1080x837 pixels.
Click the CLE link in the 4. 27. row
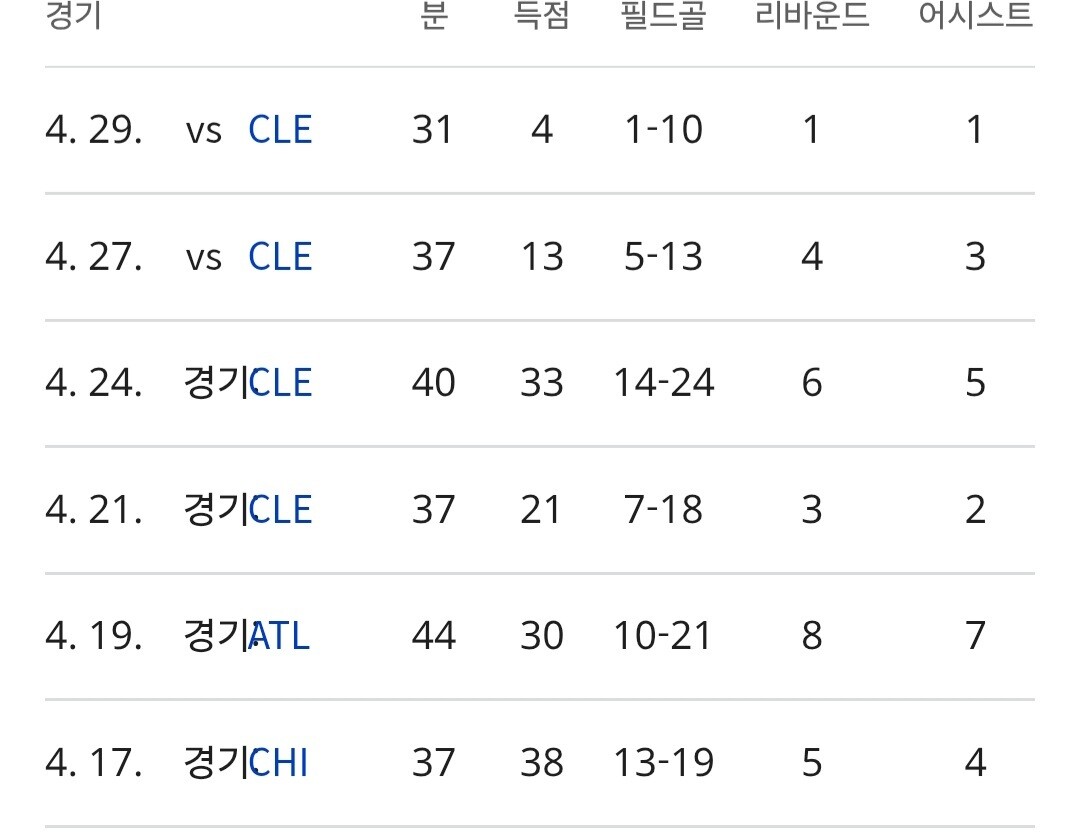pyautogui.click(x=280, y=257)
